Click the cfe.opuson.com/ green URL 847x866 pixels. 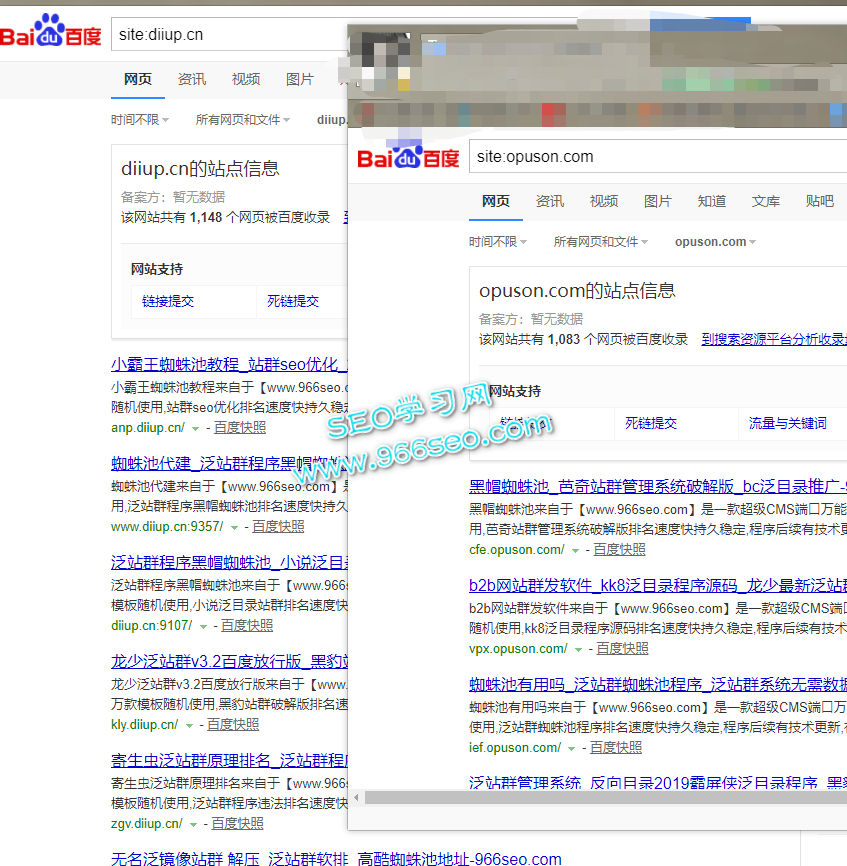tap(517, 550)
